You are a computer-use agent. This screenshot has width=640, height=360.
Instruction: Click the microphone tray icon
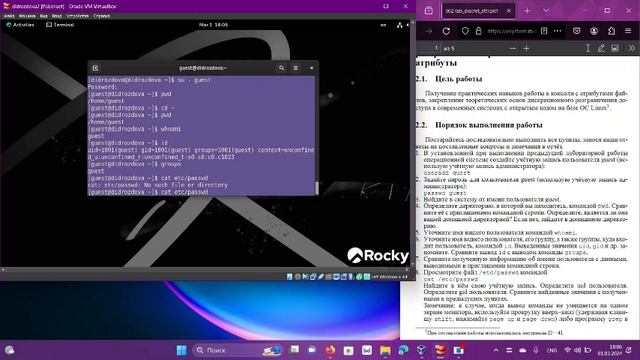[x=536, y=350]
